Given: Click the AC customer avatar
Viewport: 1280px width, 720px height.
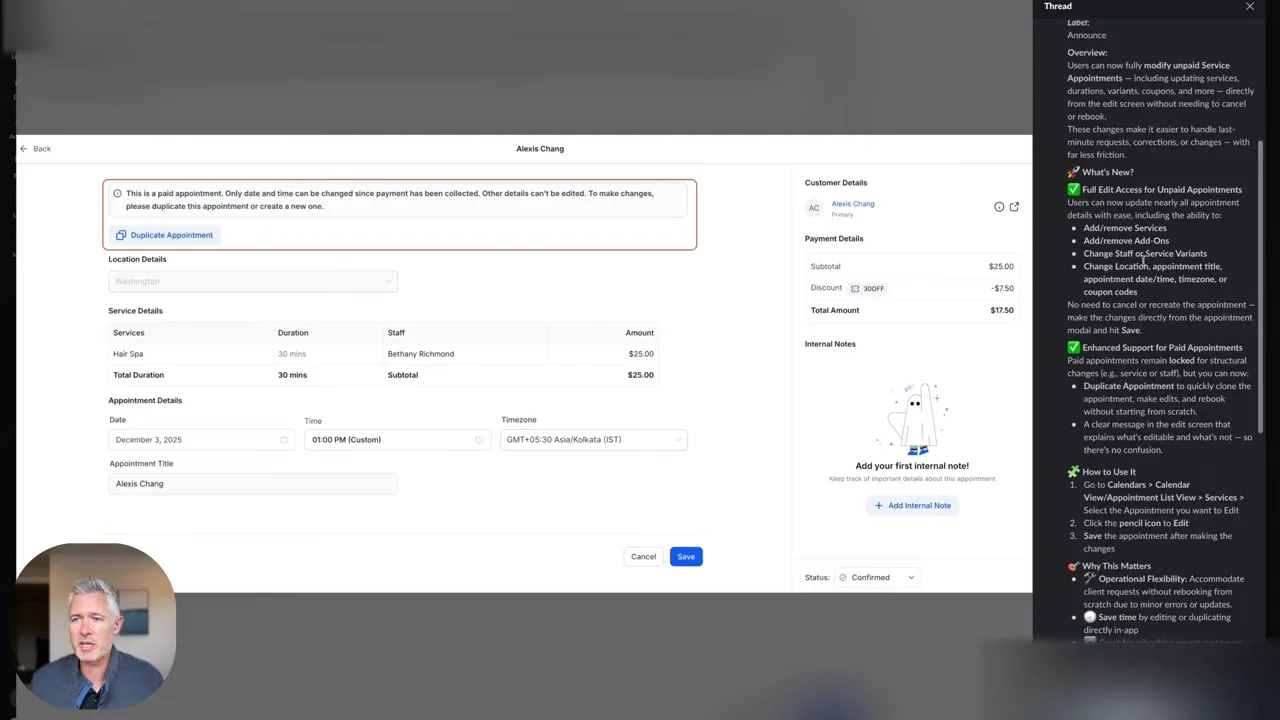Looking at the screenshot, I should pyautogui.click(x=814, y=208).
